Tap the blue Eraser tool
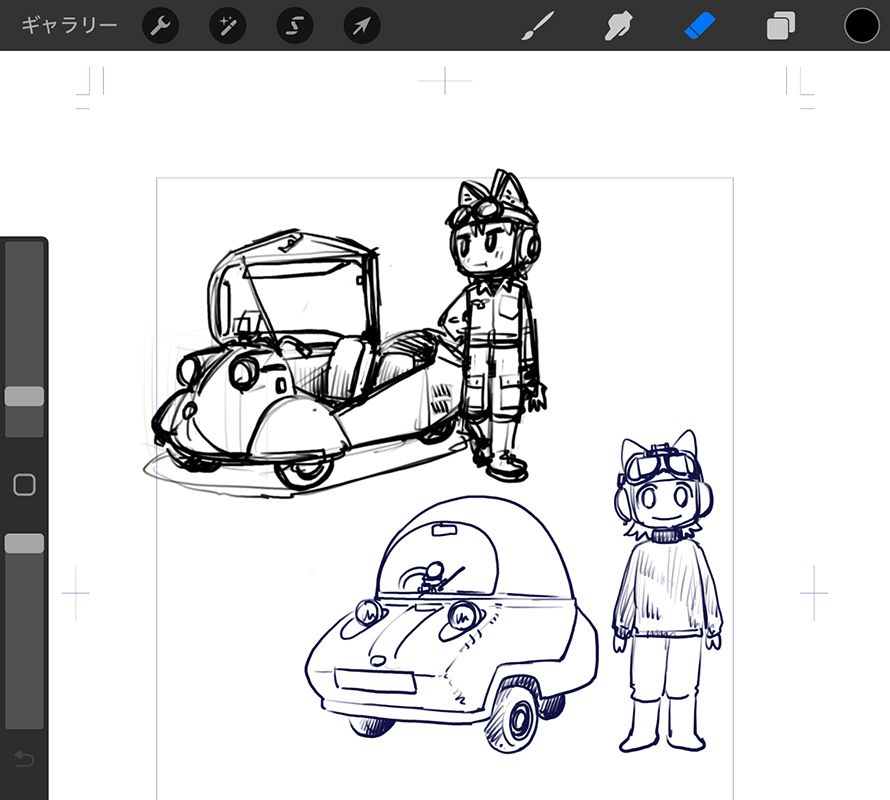This screenshot has height=800, width=890. point(700,26)
